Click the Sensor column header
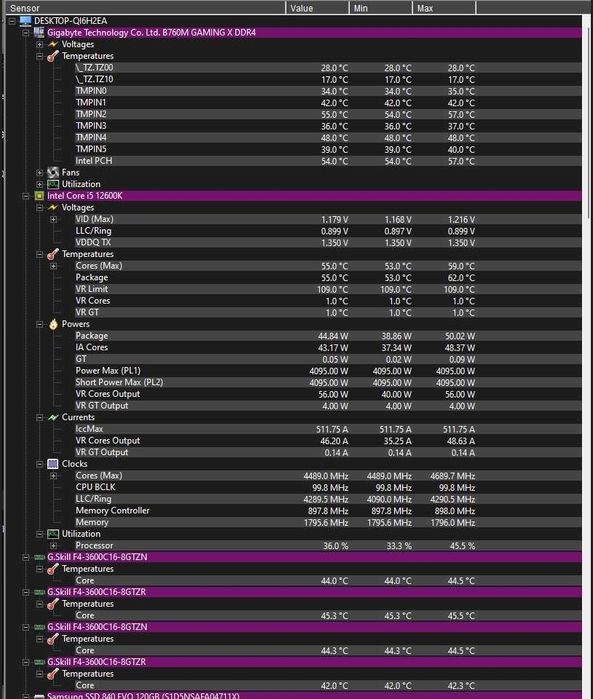This screenshot has height=699, width=593. click(x=145, y=8)
